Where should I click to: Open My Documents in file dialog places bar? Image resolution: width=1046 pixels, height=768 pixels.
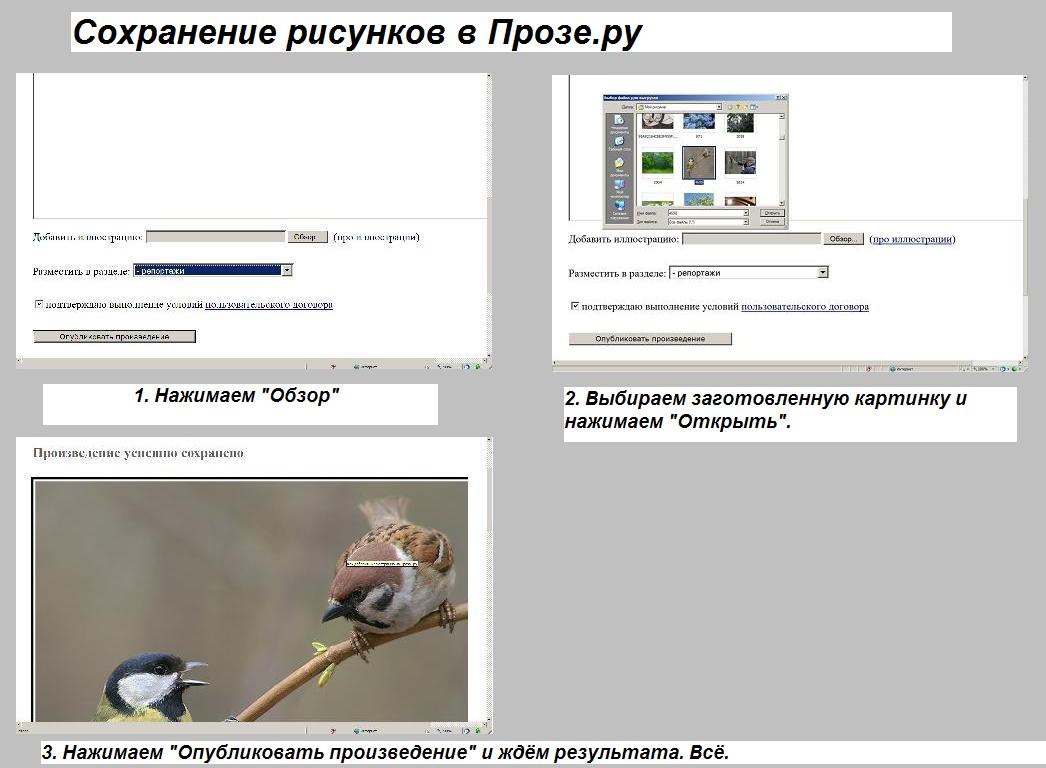click(619, 167)
